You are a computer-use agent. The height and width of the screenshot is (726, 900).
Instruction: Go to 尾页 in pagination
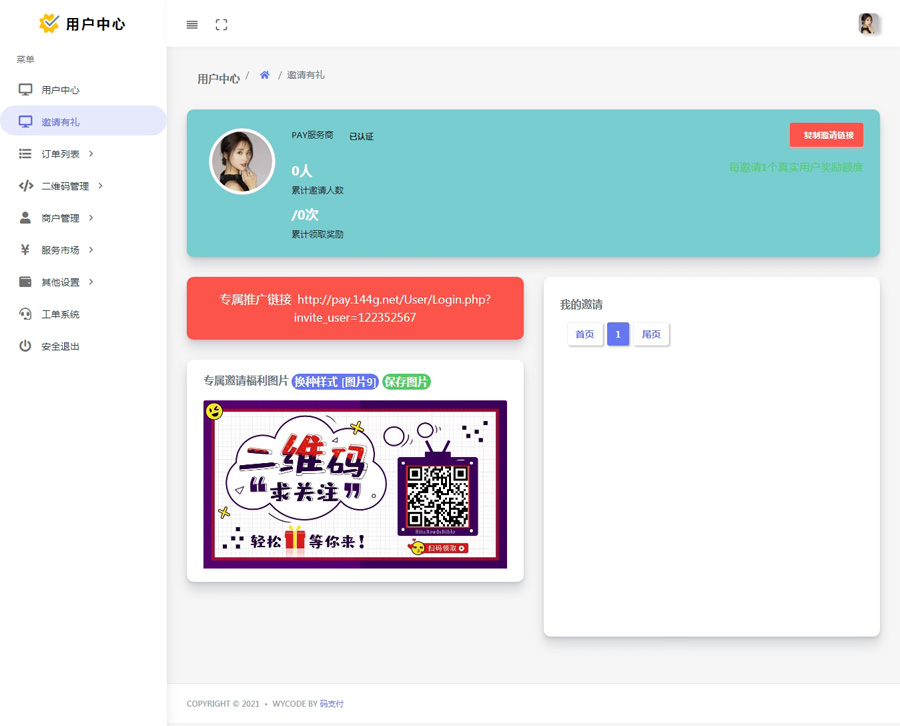651,334
